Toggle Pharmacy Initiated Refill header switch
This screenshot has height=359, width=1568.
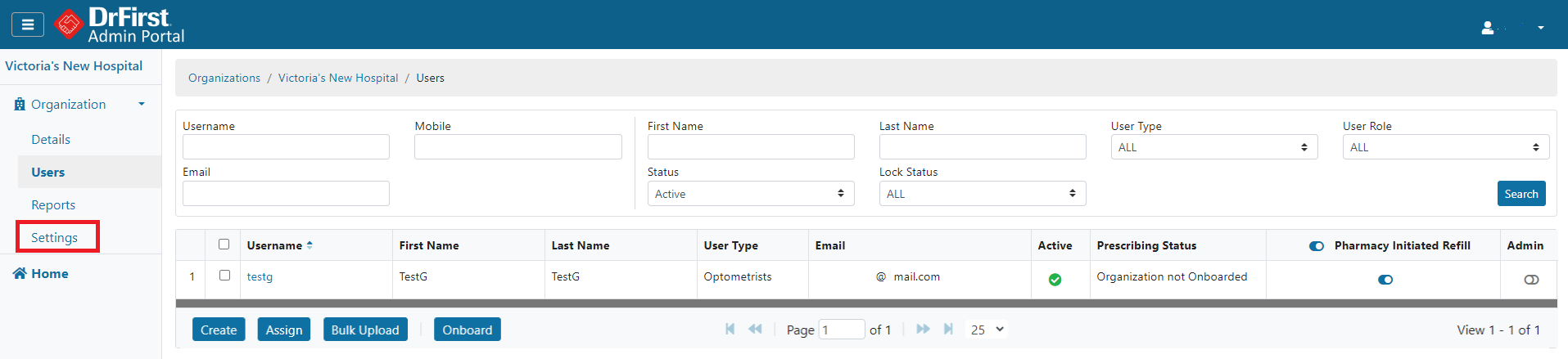[1317, 246]
